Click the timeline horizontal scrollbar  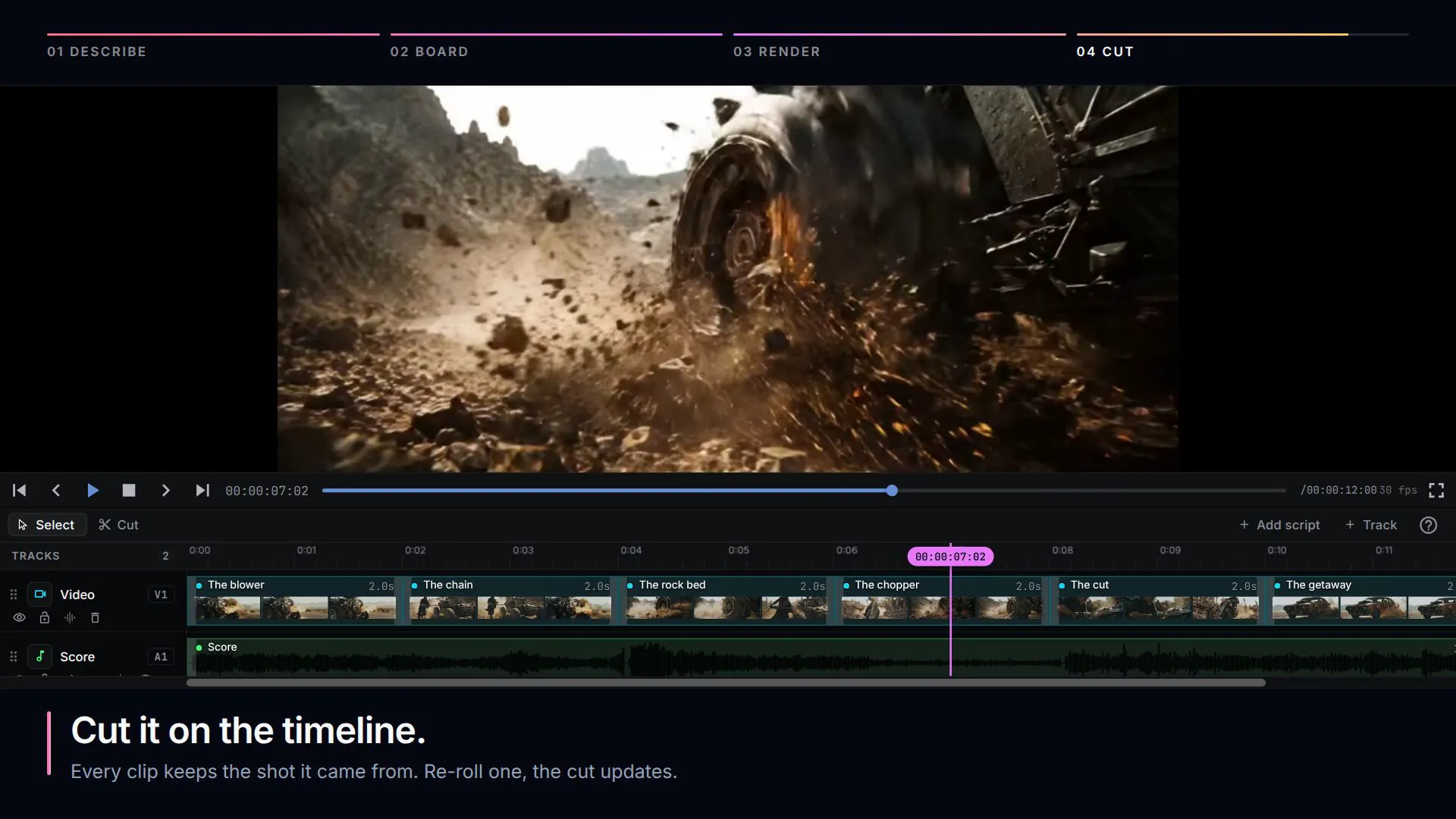click(x=726, y=682)
